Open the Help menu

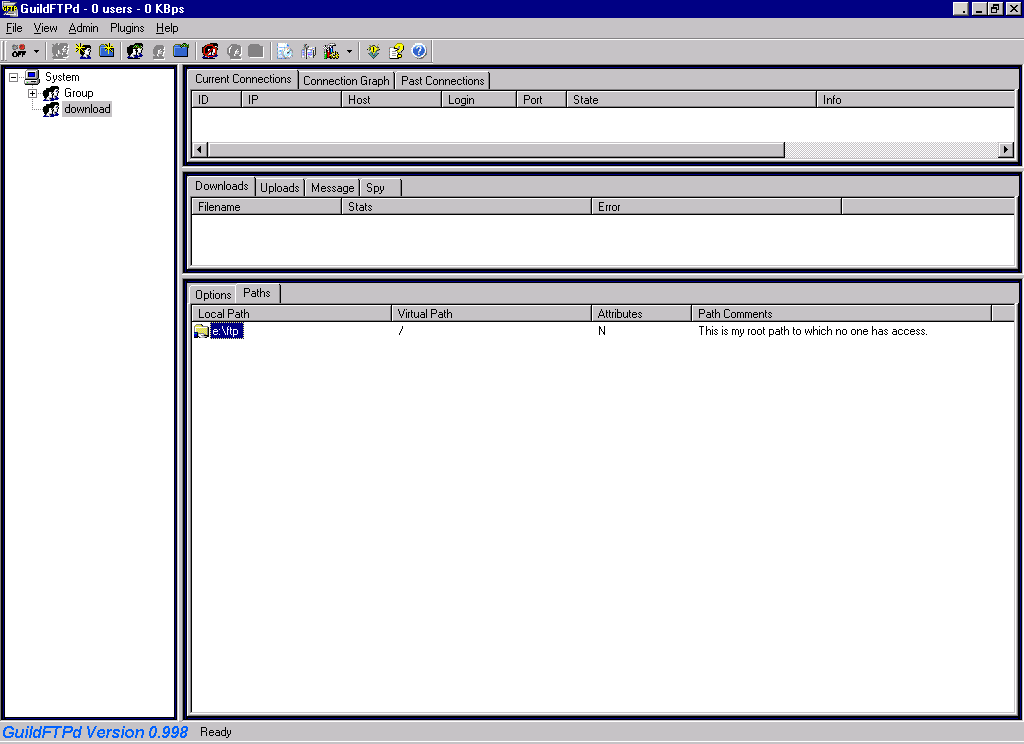pos(167,28)
